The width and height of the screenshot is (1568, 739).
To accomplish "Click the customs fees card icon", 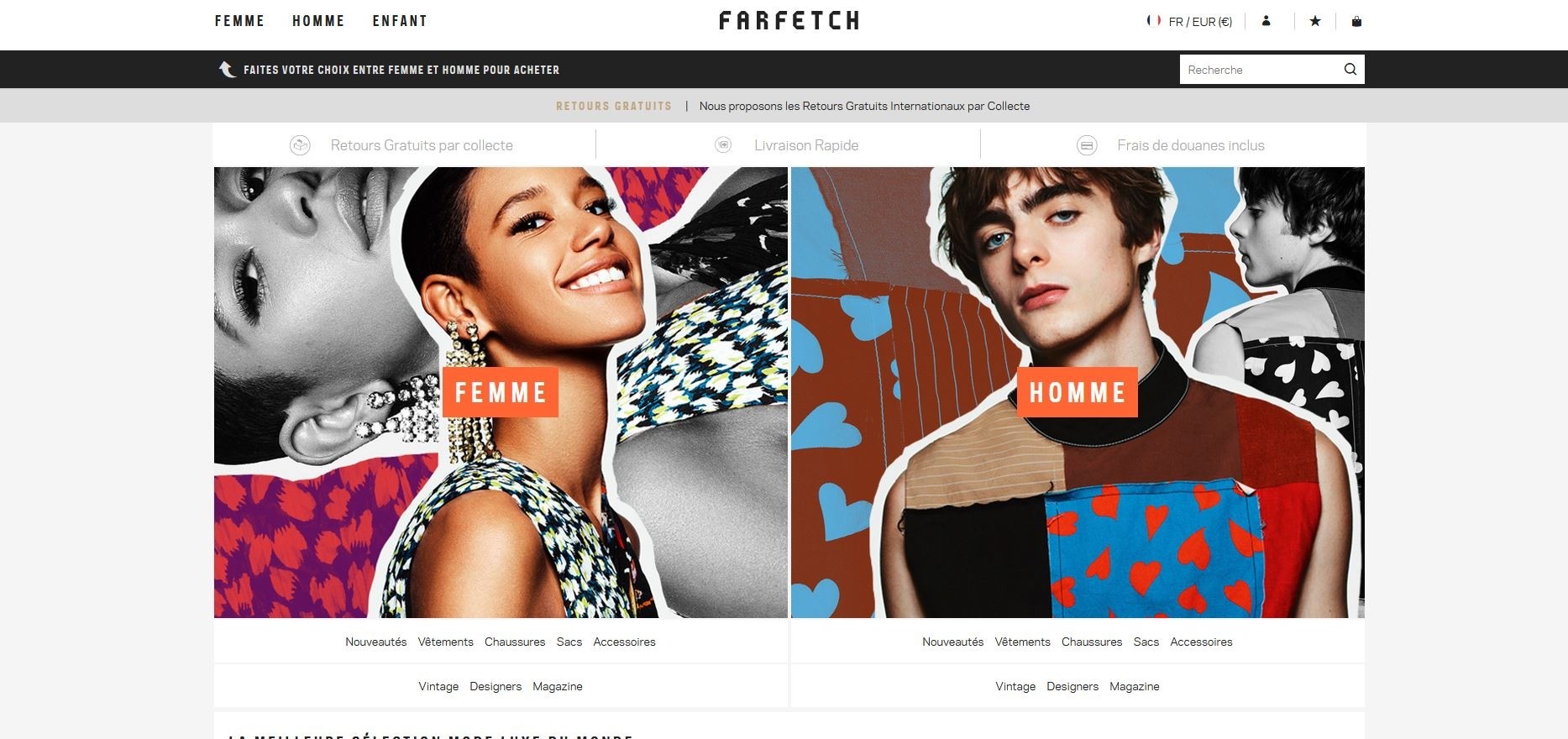I will (x=1087, y=145).
